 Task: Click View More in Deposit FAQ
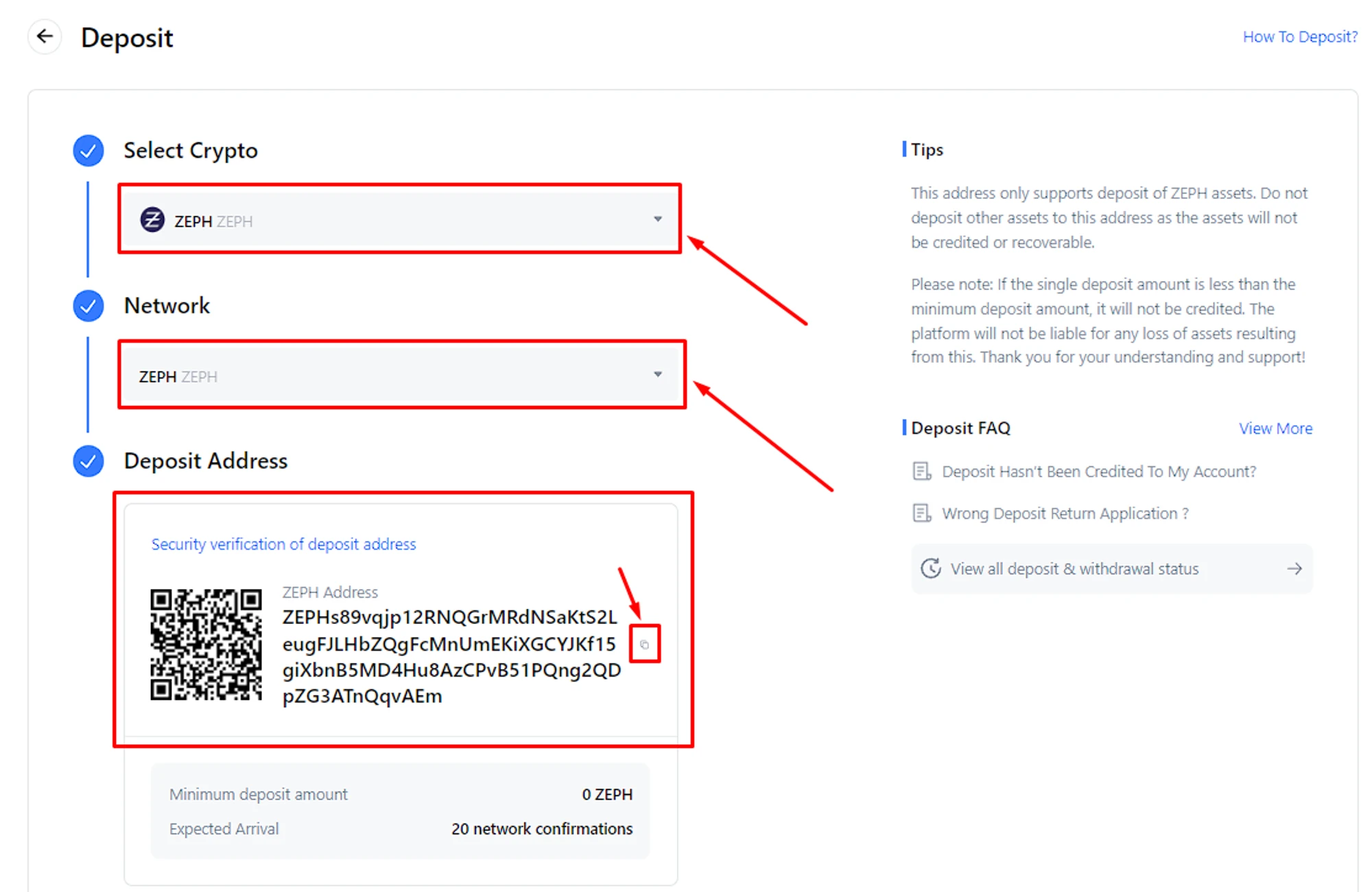coord(1275,429)
